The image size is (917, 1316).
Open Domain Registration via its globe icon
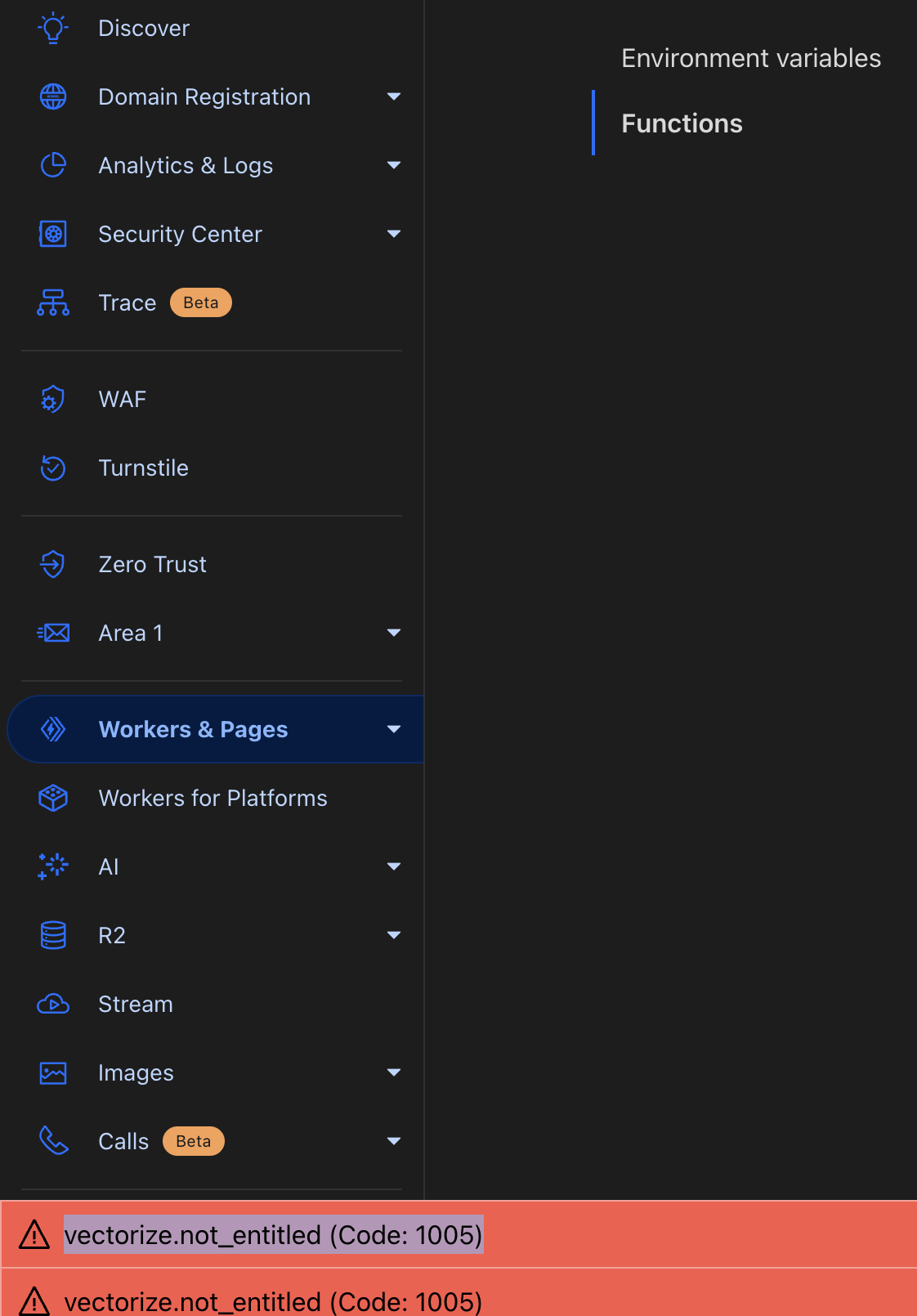(51, 96)
